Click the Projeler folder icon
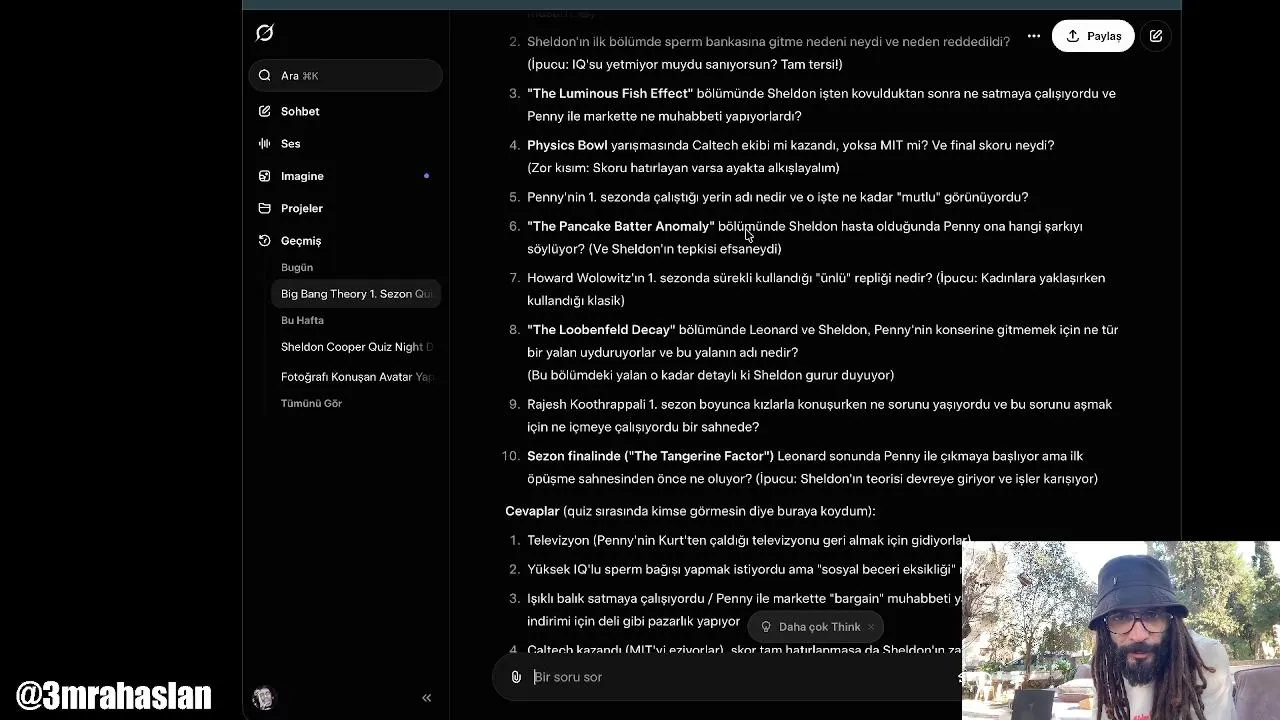1280x720 pixels. pyautogui.click(x=264, y=208)
